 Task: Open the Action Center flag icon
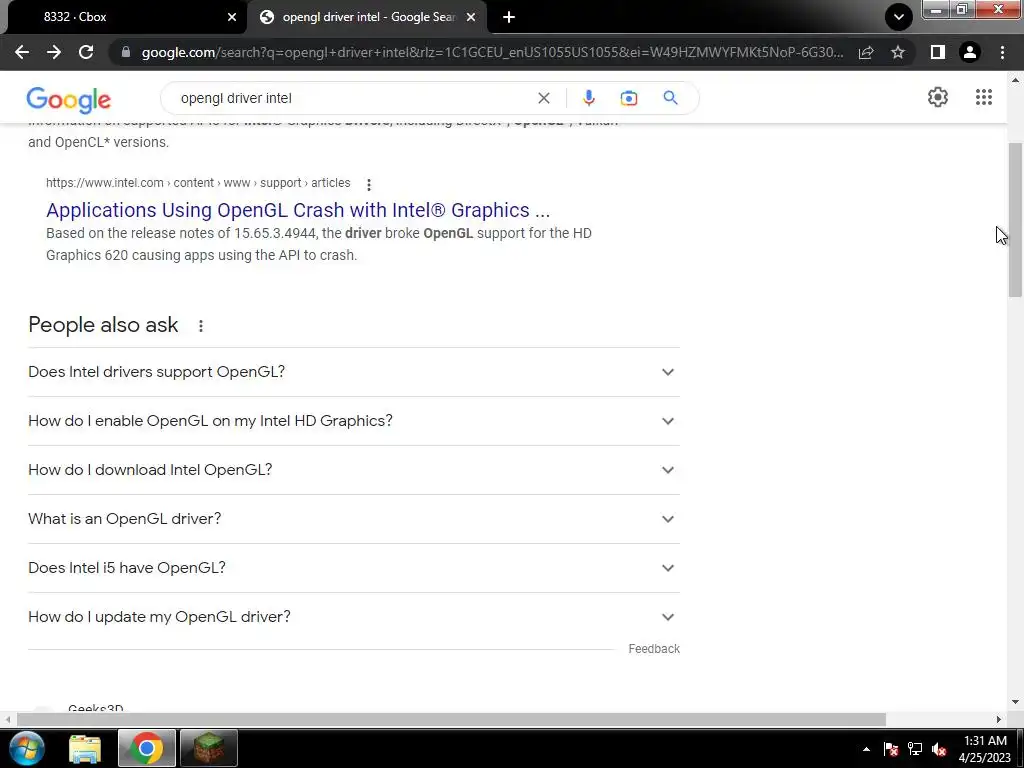(891, 749)
